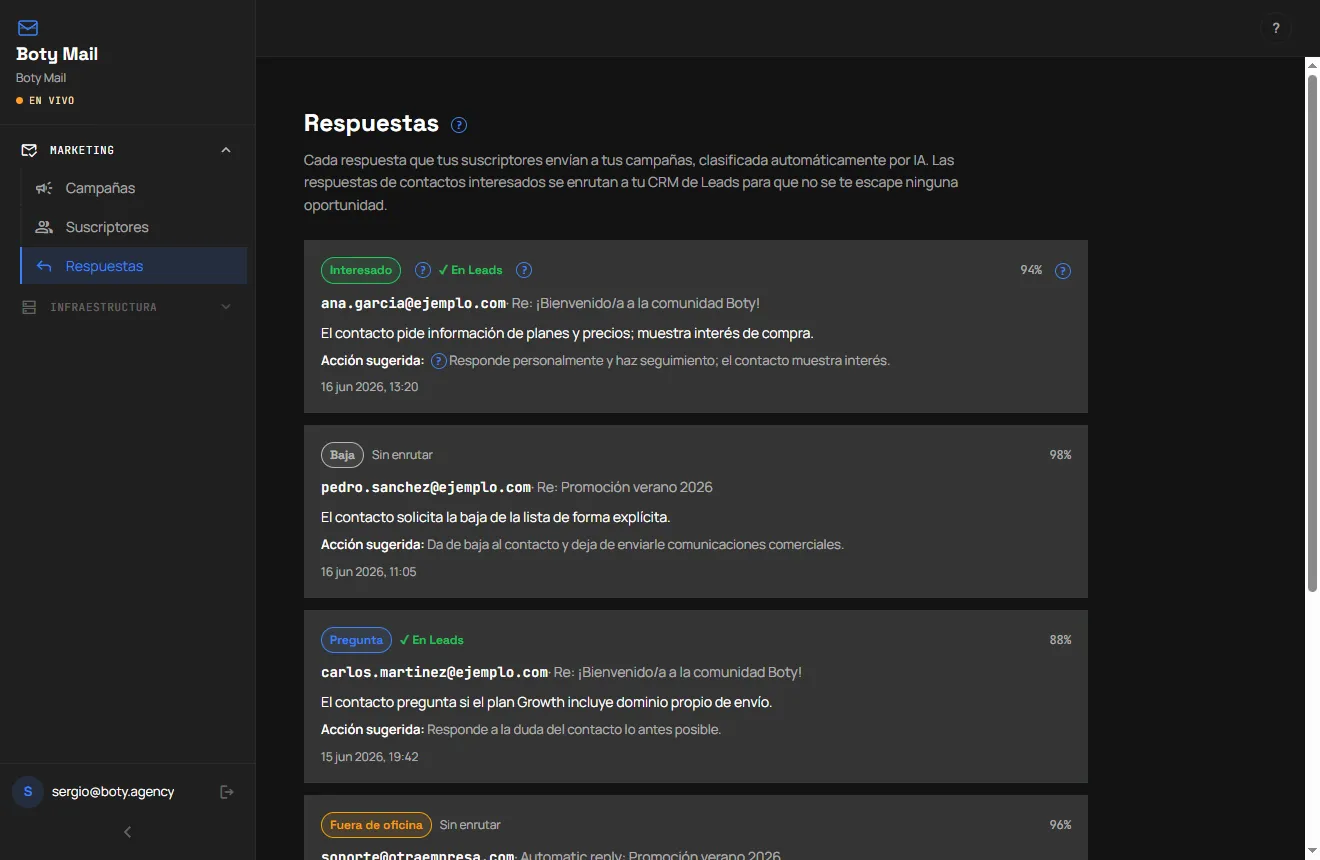This screenshot has width=1320, height=860.
Task: Click the MARKETING section header
Action: tap(127, 150)
